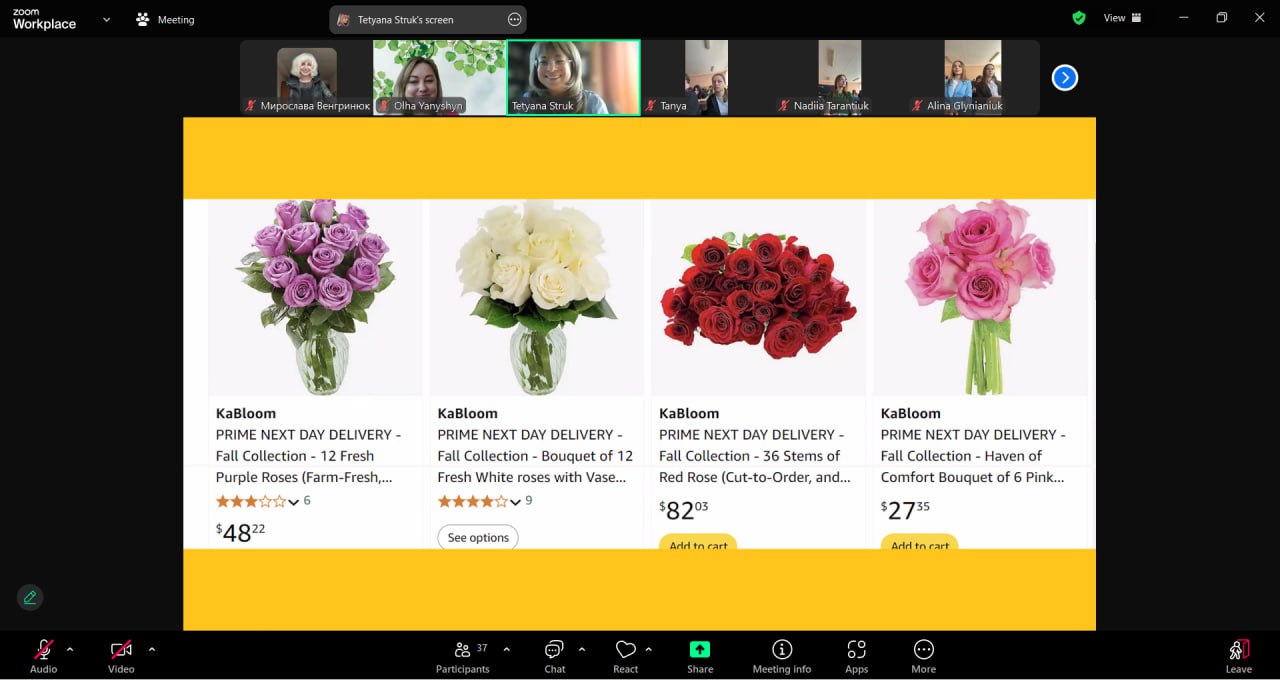1280x680 pixels.
Task: Unmute microphone with the Audio button
Action: 43,656
